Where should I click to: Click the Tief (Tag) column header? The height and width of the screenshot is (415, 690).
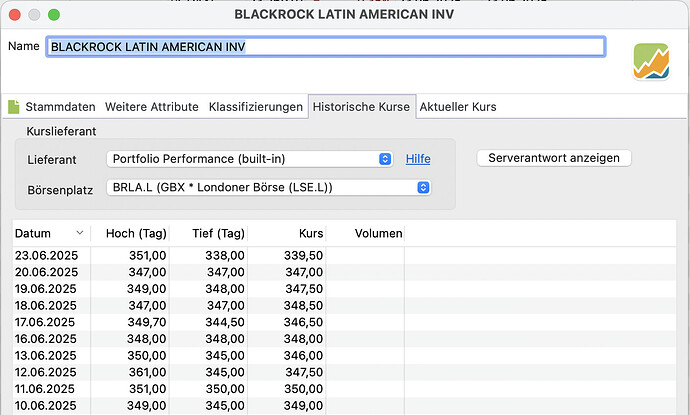click(209, 233)
